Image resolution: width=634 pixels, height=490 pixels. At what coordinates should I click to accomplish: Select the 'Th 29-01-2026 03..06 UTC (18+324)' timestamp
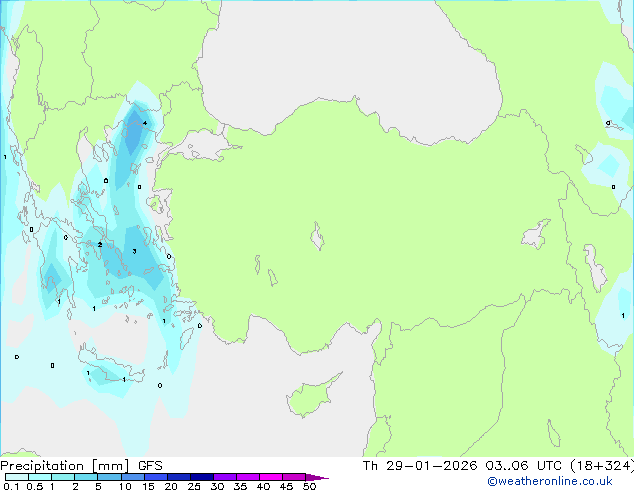click(x=498, y=466)
